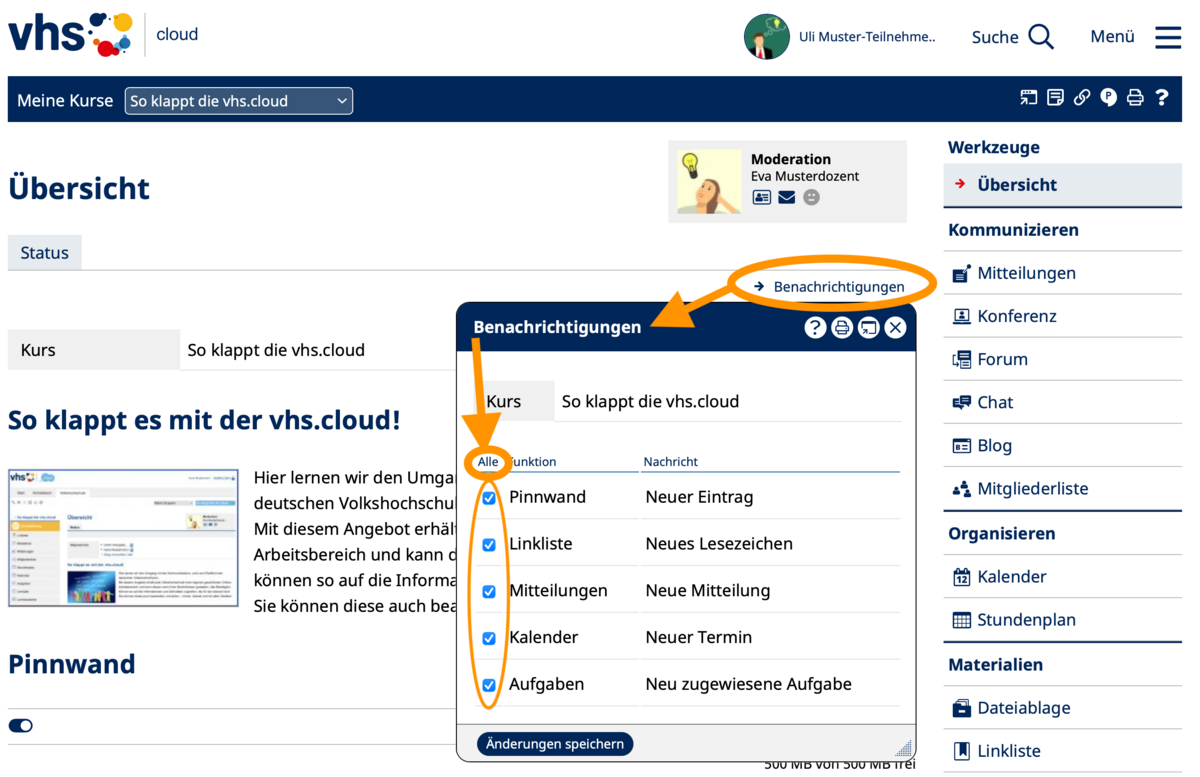Viewport: 1200px width, 777px height.
Task: Click 'Neu zugewiesene Aufgabe' message text
Action: (x=749, y=684)
